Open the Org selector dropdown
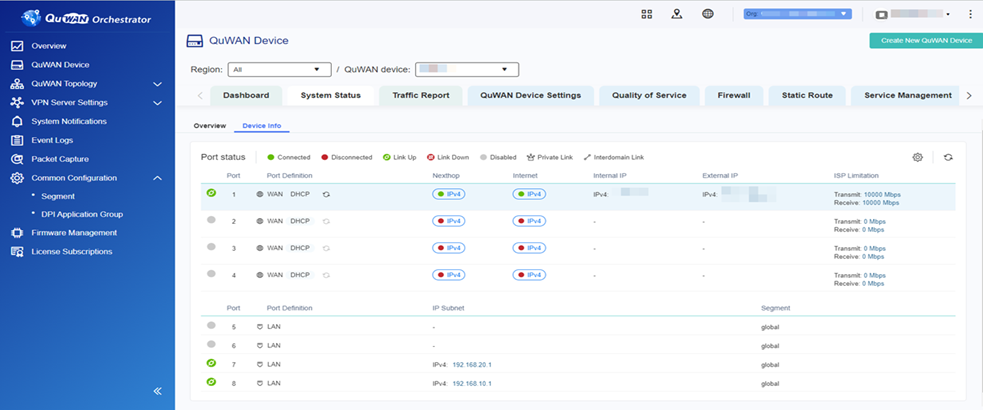This screenshot has width=983, height=410. [x=797, y=14]
